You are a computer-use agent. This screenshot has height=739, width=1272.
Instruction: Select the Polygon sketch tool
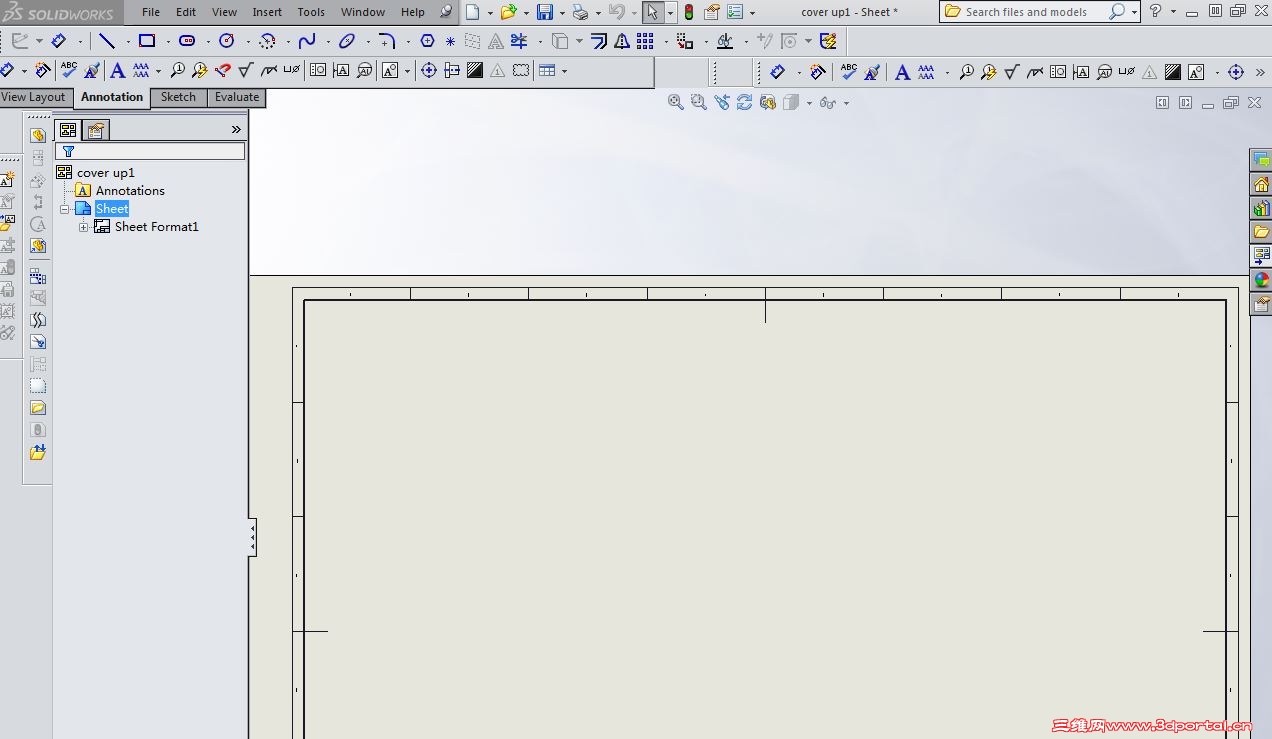427,41
